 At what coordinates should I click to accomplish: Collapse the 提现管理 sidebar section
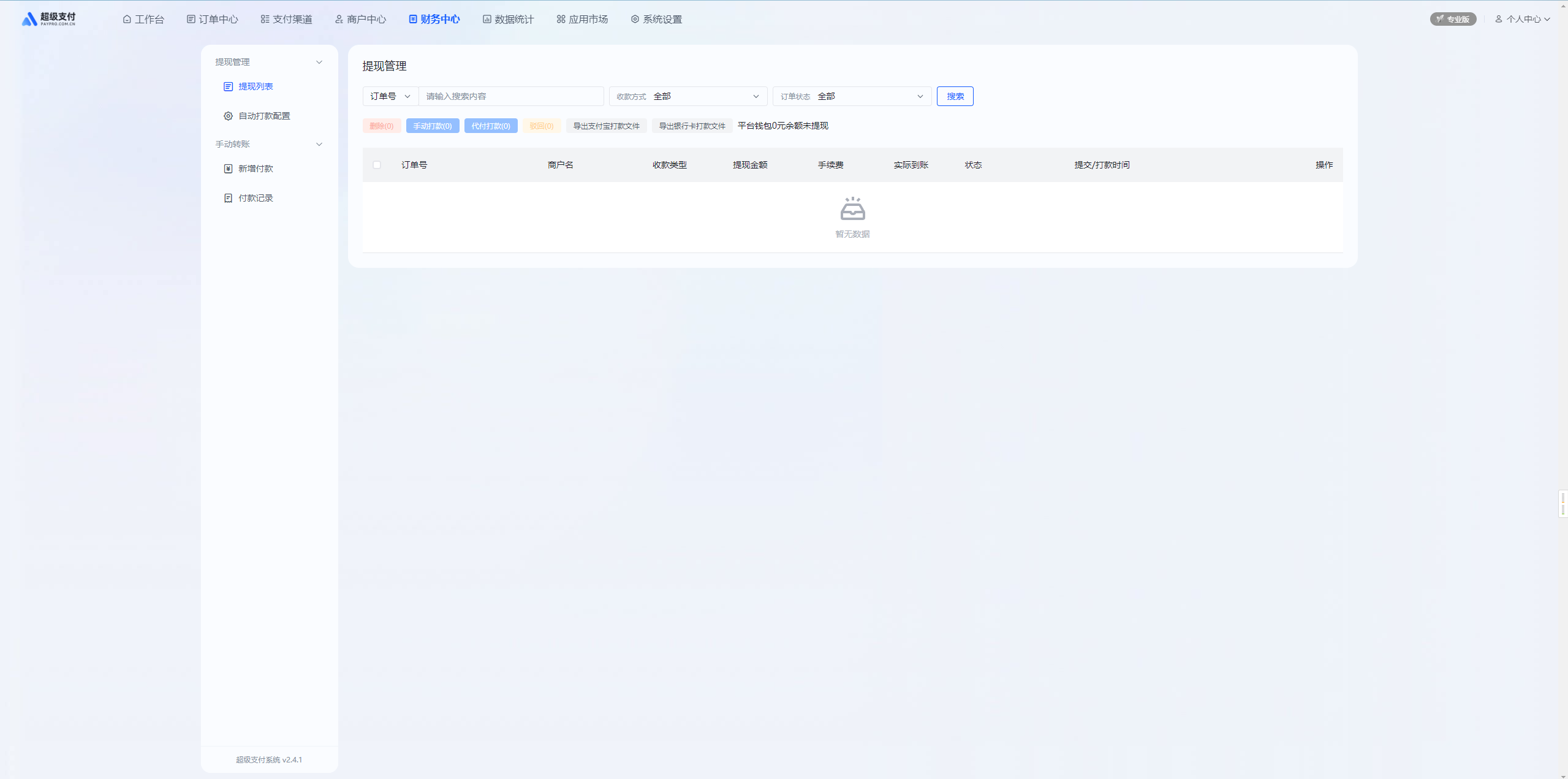click(x=319, y=62)
